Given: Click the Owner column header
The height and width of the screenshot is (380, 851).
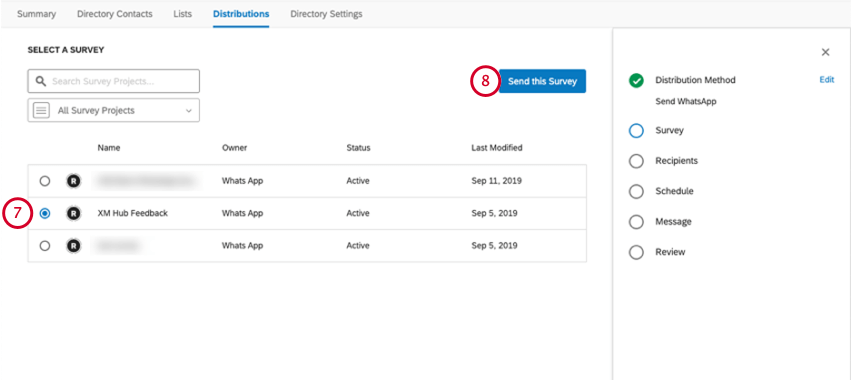Looking at the screenshot, I should (x=234, y=148).
